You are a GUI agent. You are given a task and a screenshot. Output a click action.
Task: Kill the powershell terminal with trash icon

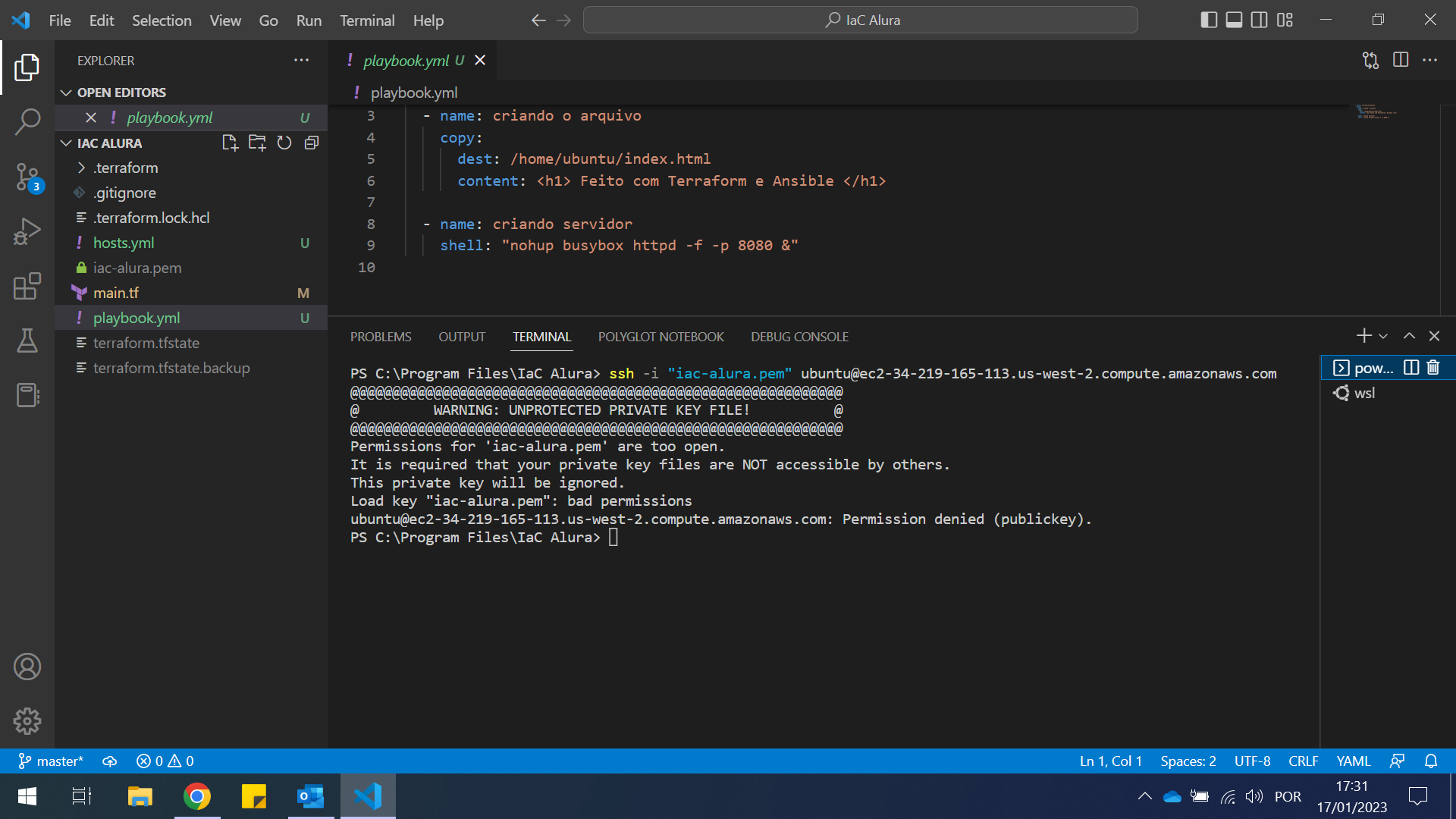click(x=1433, y=368)
